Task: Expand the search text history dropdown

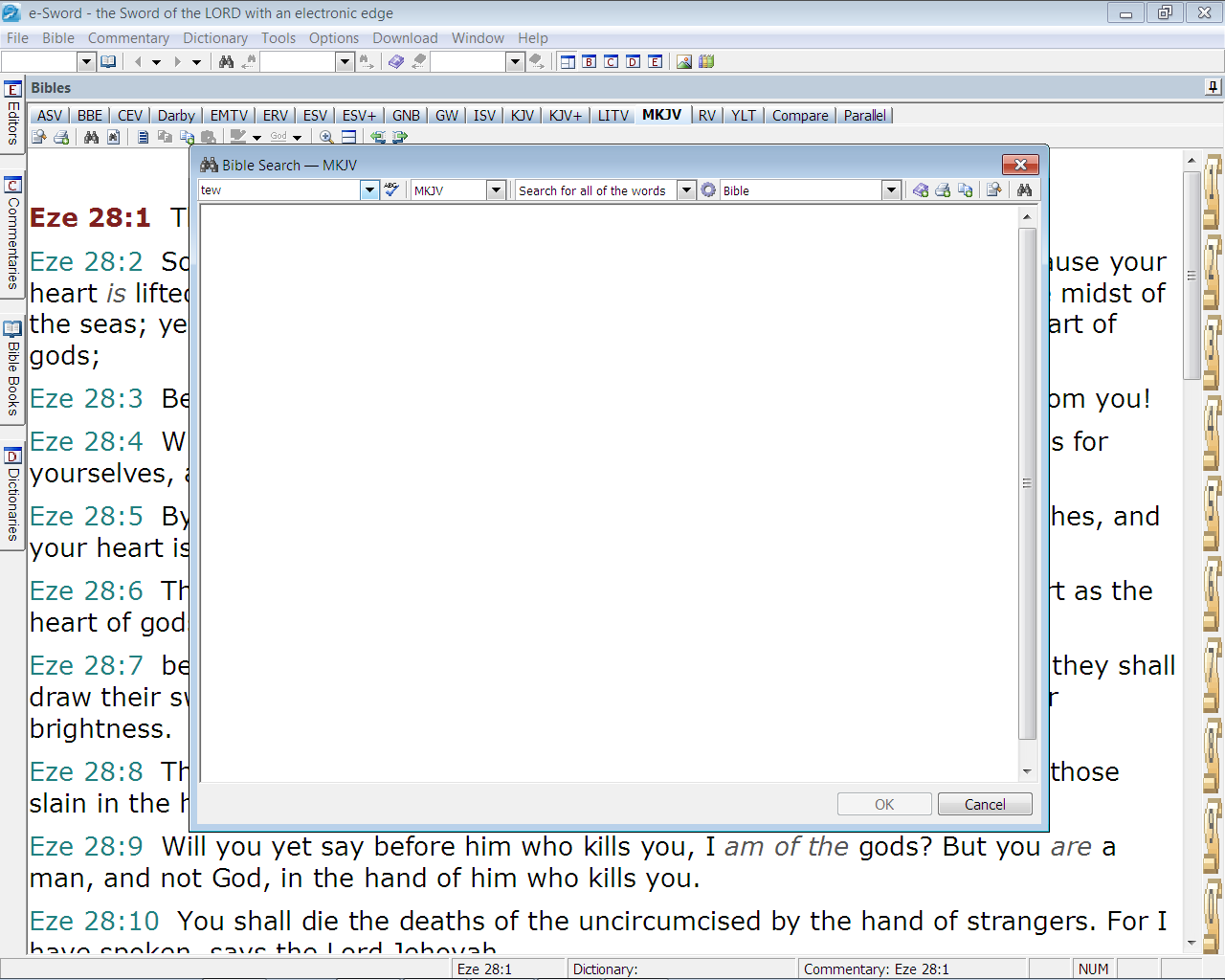Action: 369,189
